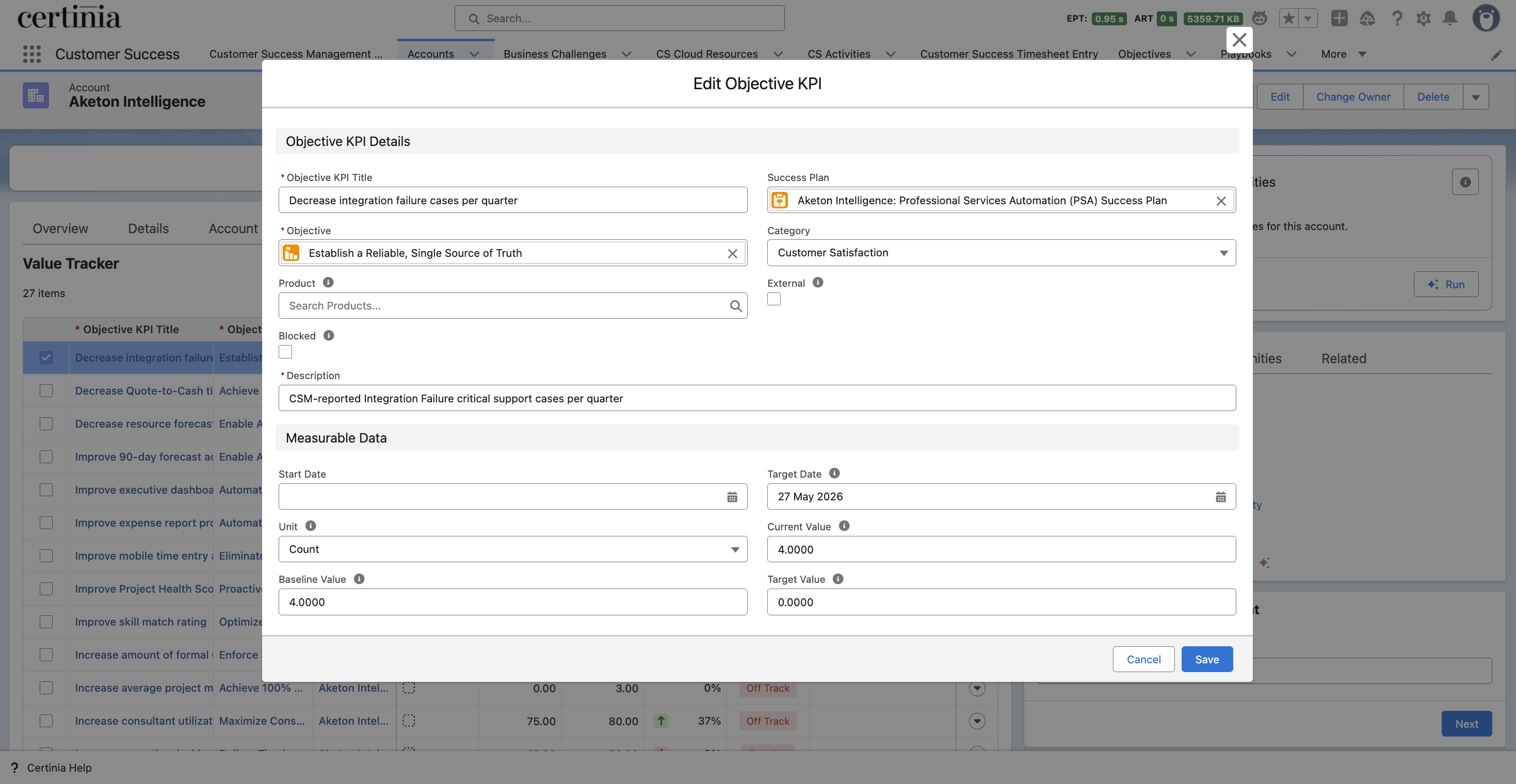This screenshot has width=1516, height=784.
Task: Open the App Launcher grid icon
Action: tap(32, 54)
